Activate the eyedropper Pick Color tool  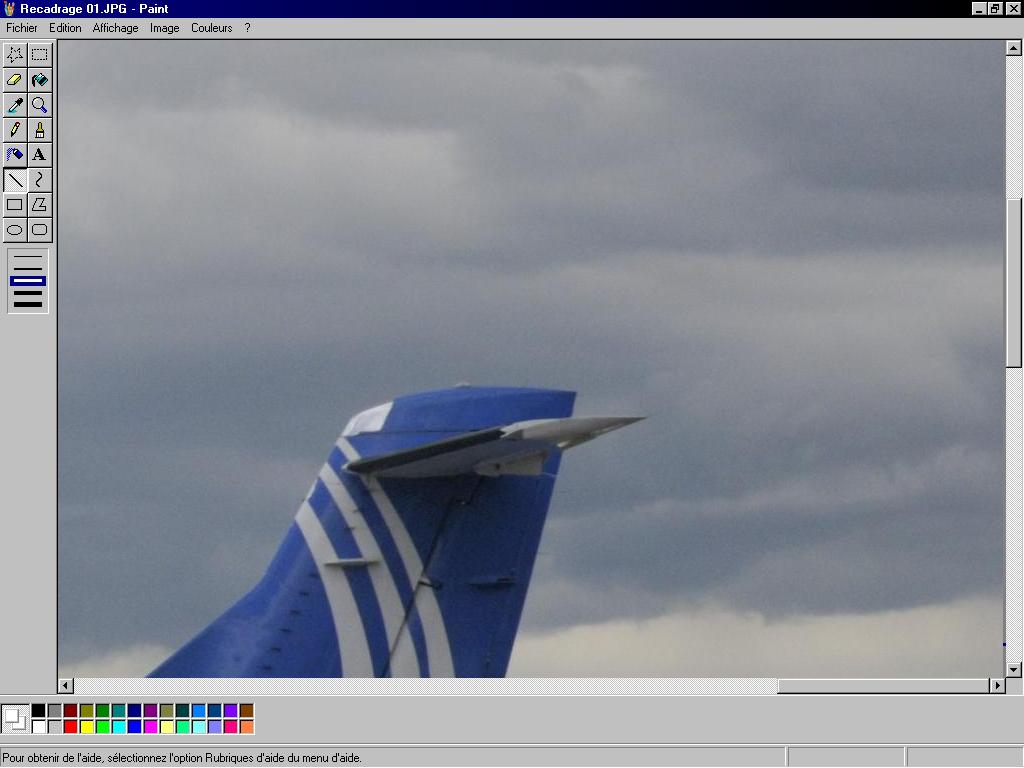(15, 105)
